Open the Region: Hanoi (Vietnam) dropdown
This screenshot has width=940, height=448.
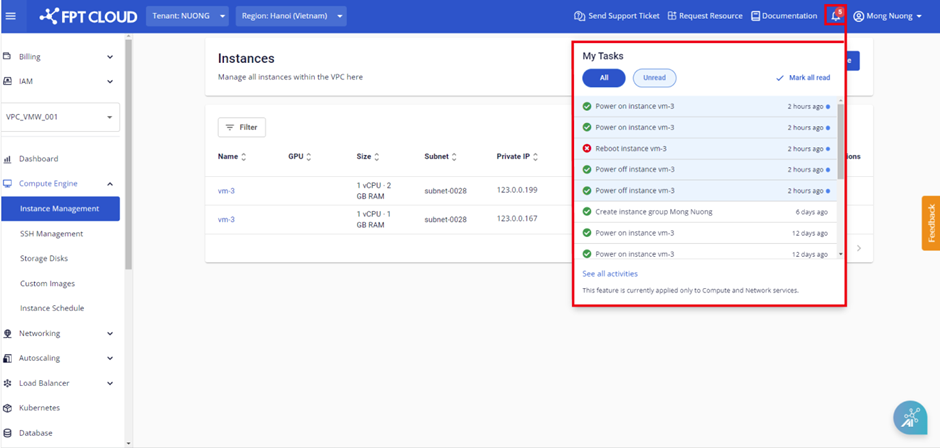[290, 16]
